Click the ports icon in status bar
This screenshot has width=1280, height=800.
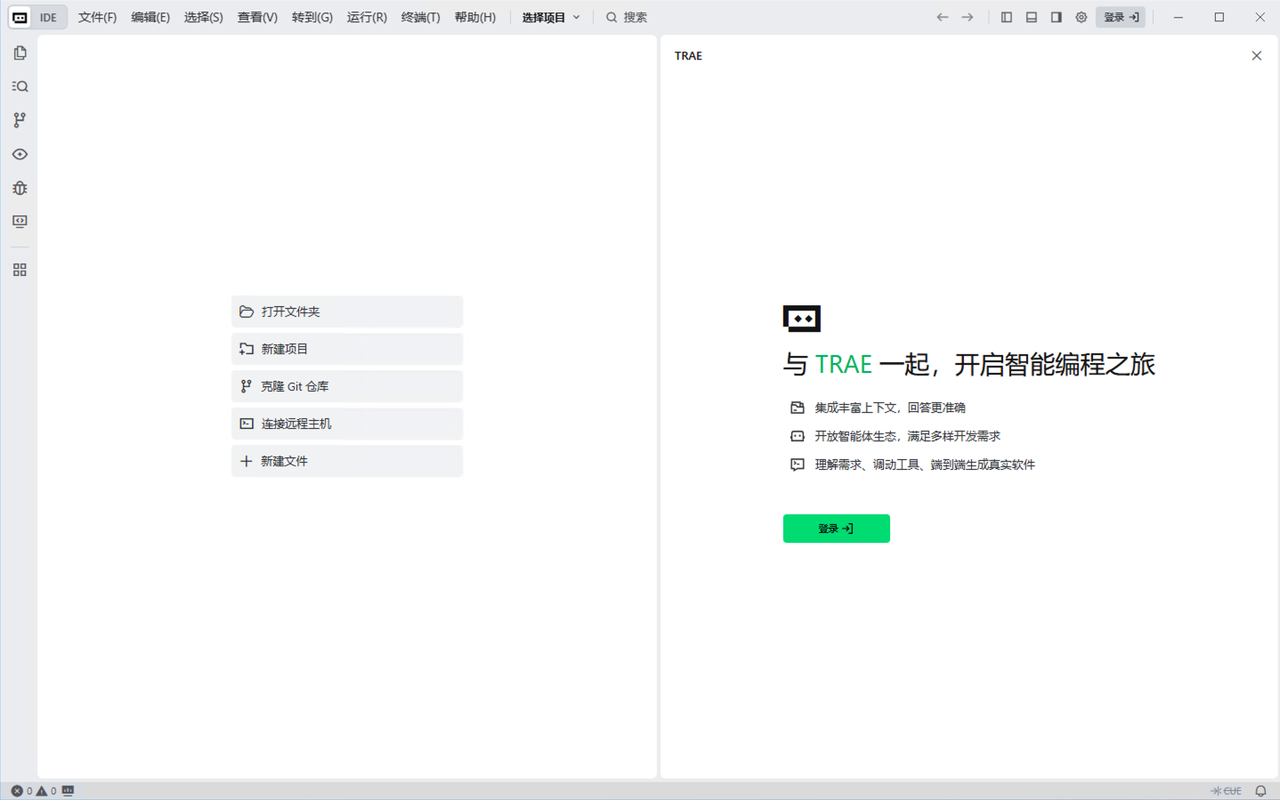click(68, 791)
